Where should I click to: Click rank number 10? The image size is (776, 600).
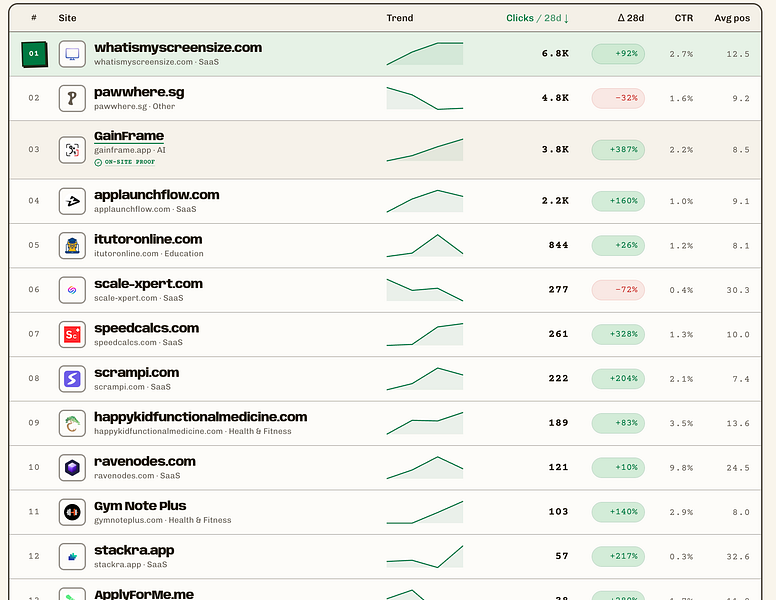(34, 467)
